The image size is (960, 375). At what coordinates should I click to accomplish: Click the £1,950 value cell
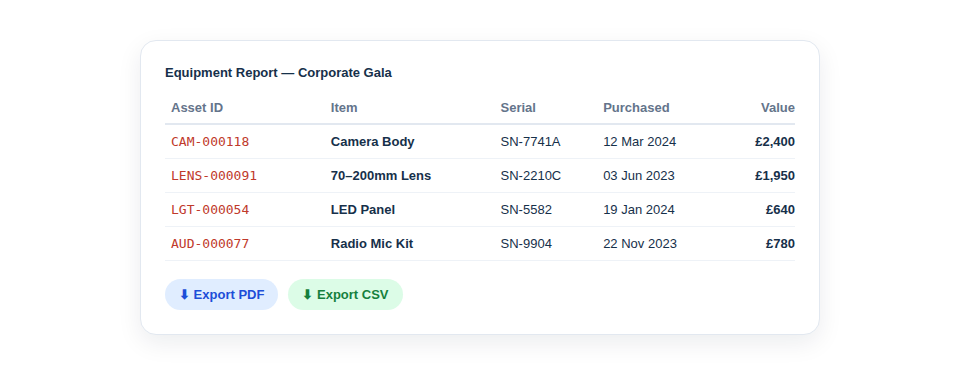click(774, 176)
